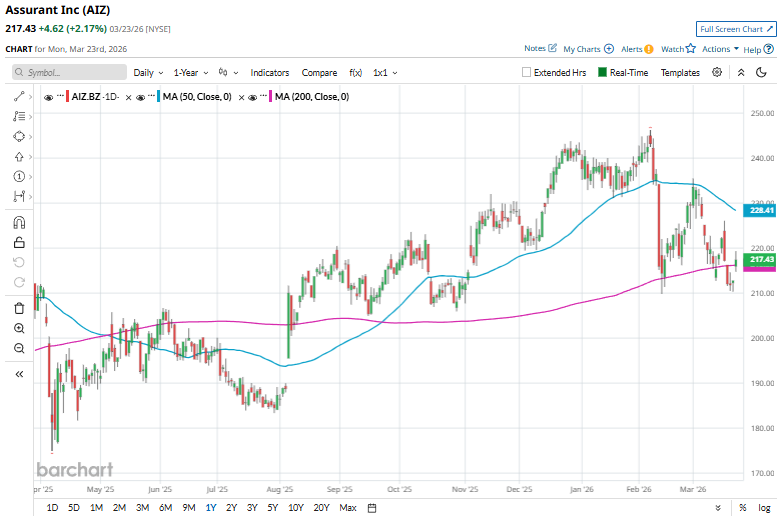
Task: Select the trend line drawing tool
Action: tap(19, 97)
